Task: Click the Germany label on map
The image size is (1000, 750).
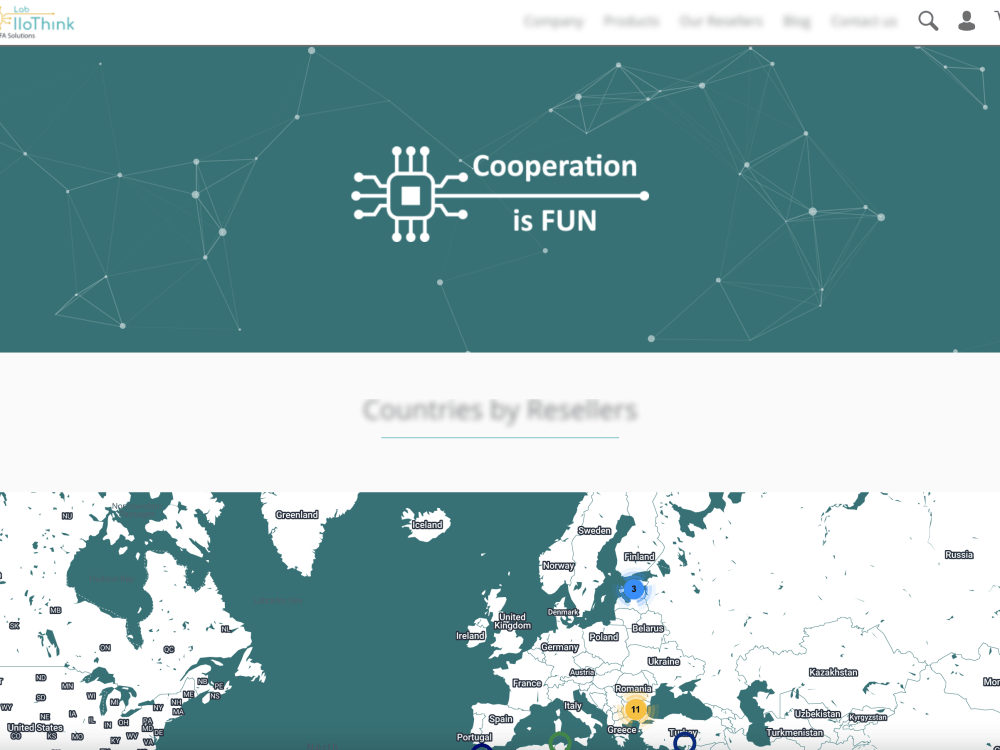Action: [x=560, y=647]
